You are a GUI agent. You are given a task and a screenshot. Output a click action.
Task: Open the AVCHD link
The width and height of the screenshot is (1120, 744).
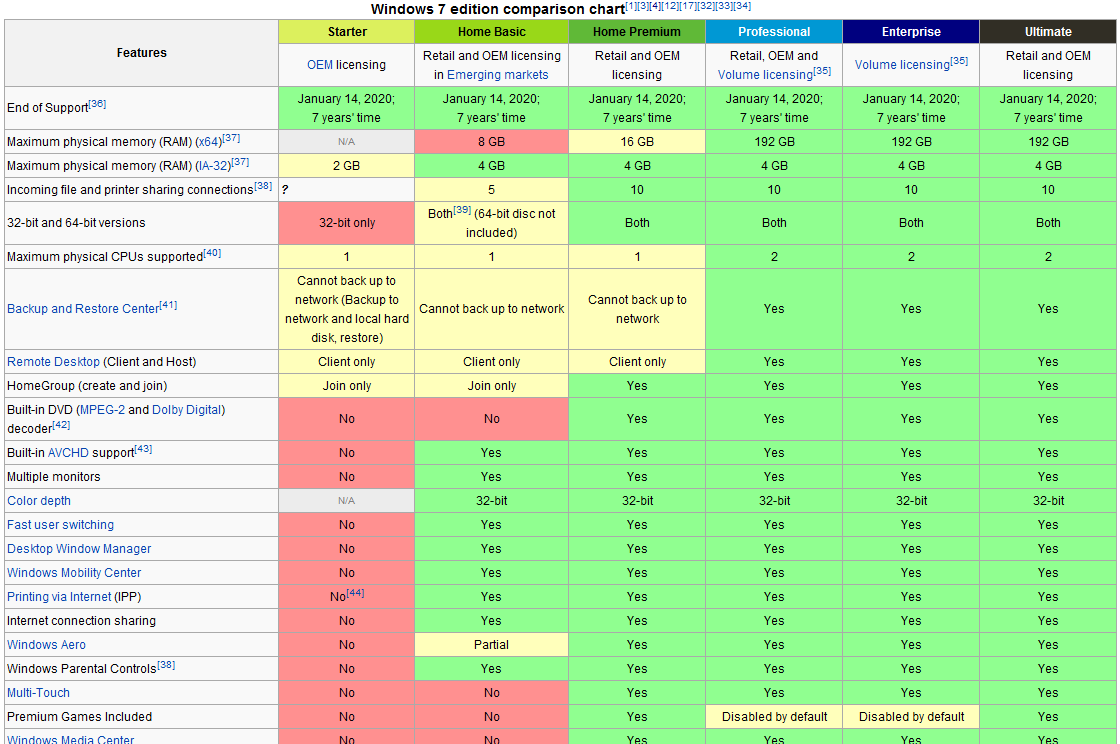click(68, 453)
